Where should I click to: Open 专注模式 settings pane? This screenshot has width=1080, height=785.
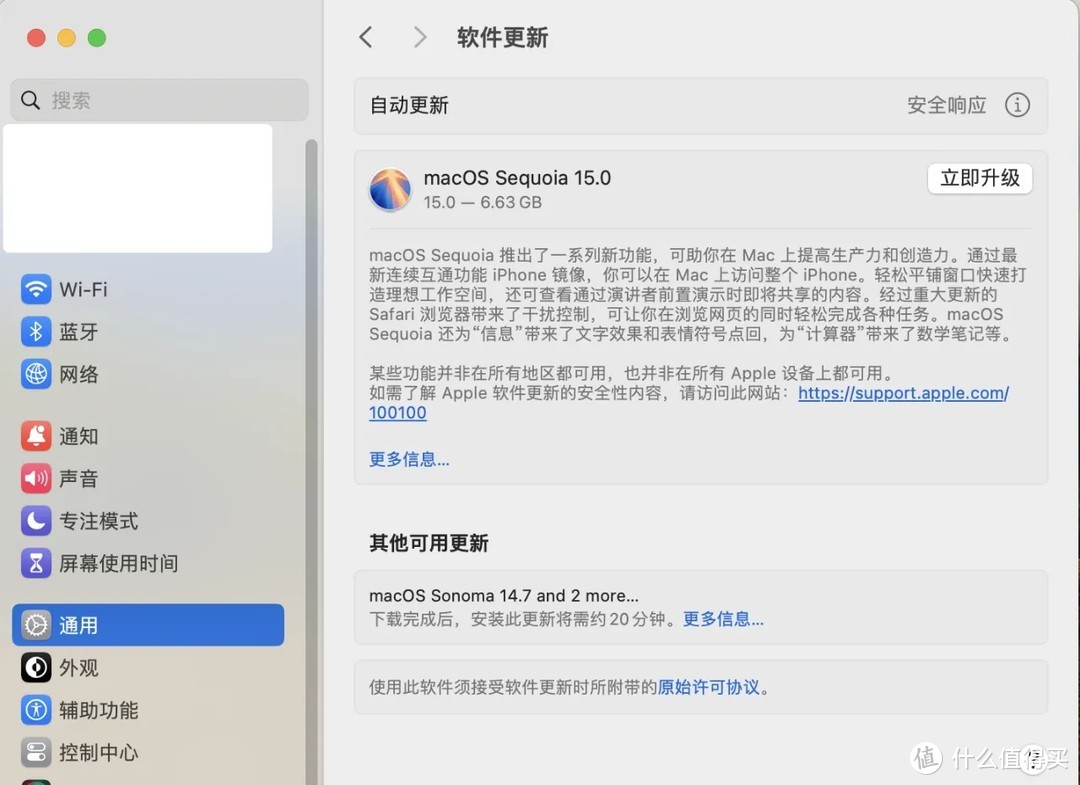click(98, 521)
